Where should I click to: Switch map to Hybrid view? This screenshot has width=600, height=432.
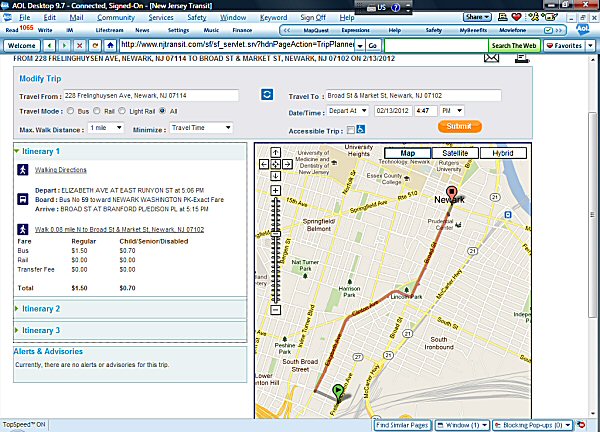(x=503, y=153)
